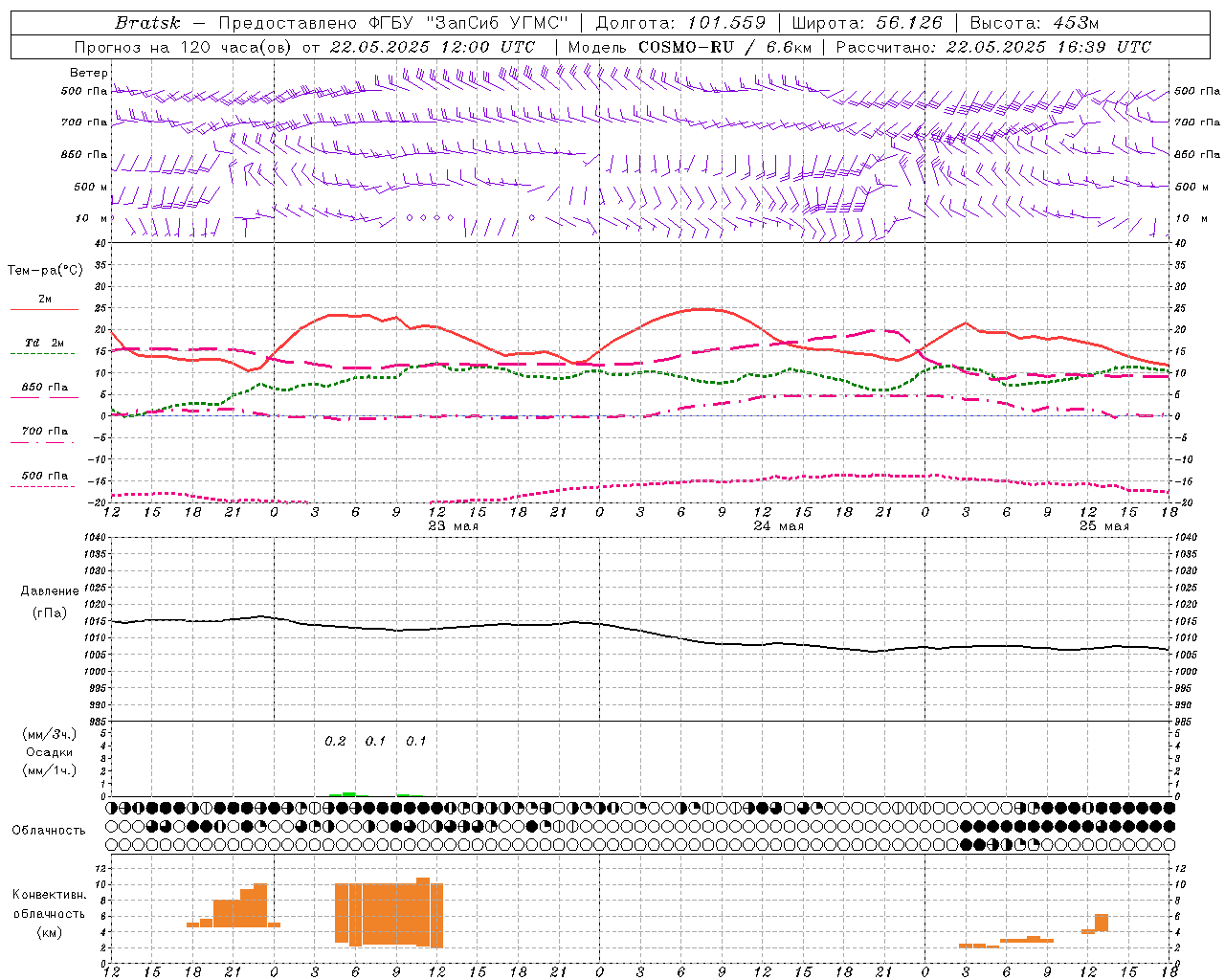This screenshot has height=980, width=1225.
Task: Select the latitude value 56.126
Action: click(909, 23)
